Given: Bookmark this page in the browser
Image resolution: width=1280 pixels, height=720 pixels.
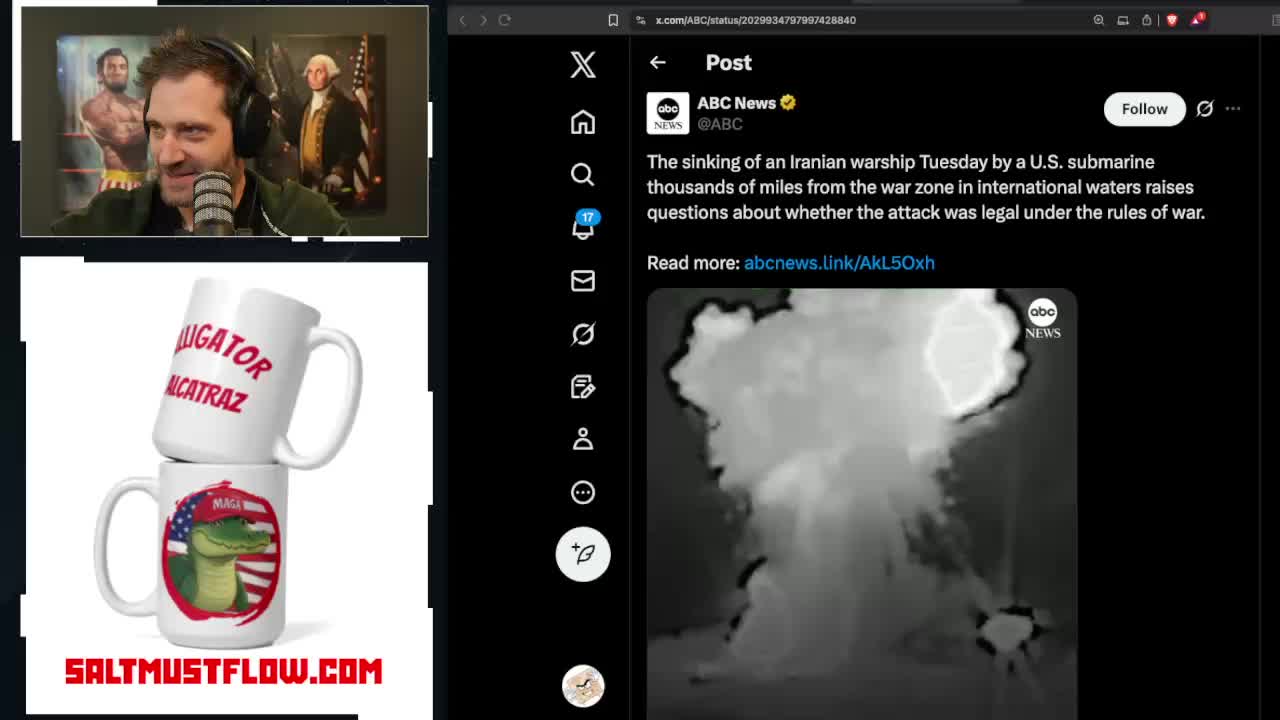Looking at the screenshot, I should [613, 20].
